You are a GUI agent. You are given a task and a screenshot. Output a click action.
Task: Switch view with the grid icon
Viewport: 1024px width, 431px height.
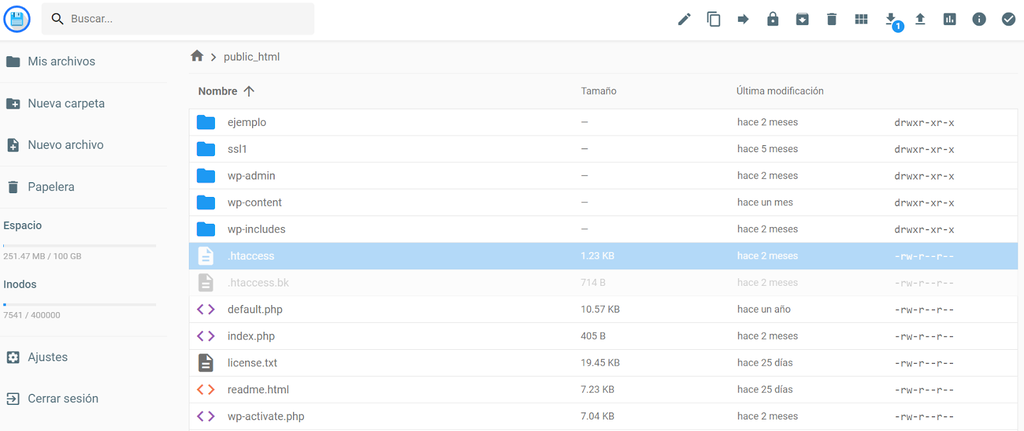pyautogui.click(x=861, y=19)
